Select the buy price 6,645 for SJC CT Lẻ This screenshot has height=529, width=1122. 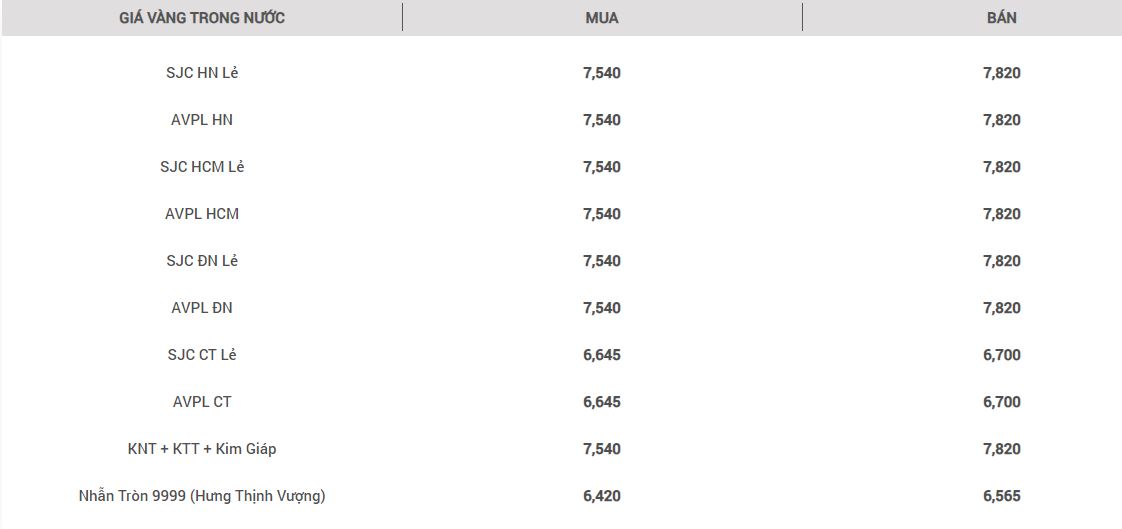602,355
